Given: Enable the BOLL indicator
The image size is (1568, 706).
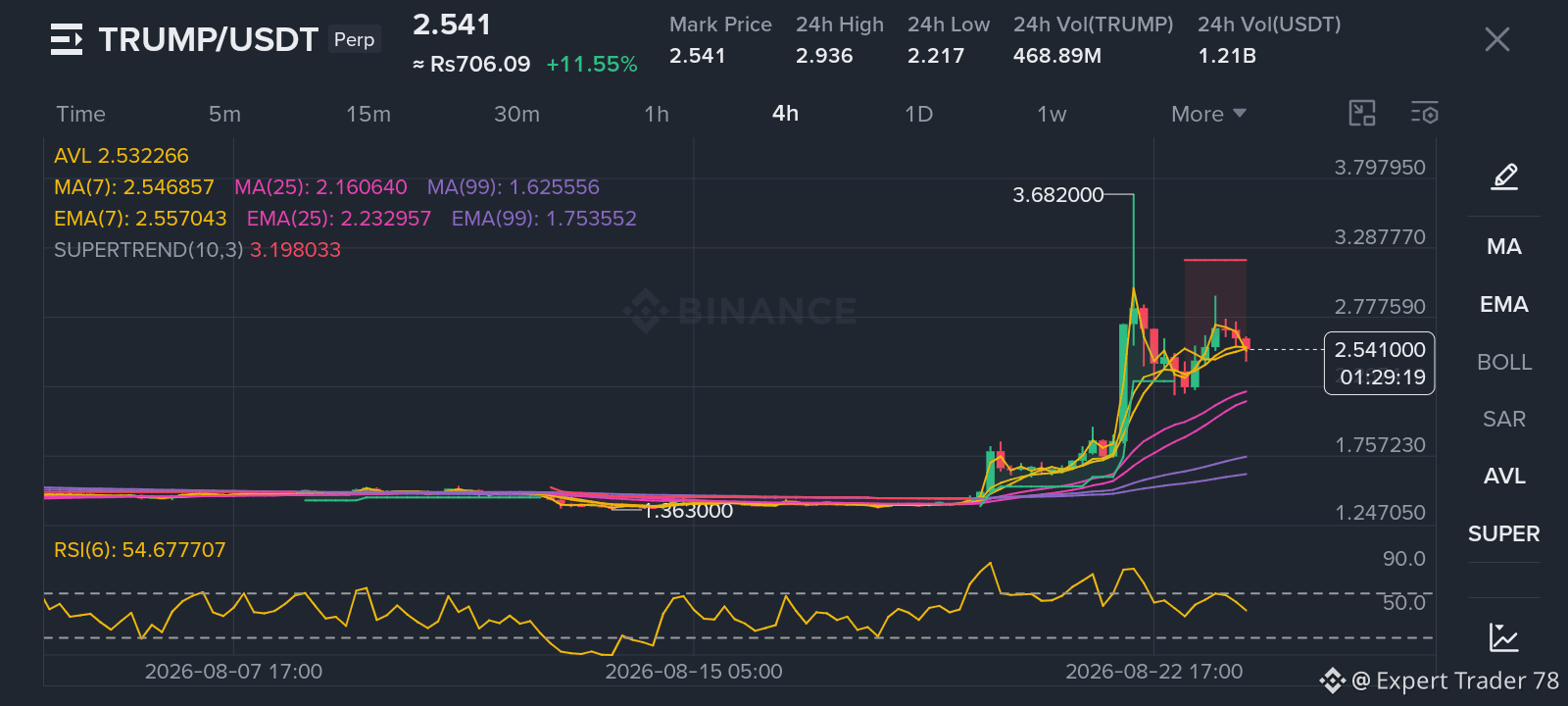Looking at the screenshot, I should click(1504, 362).
